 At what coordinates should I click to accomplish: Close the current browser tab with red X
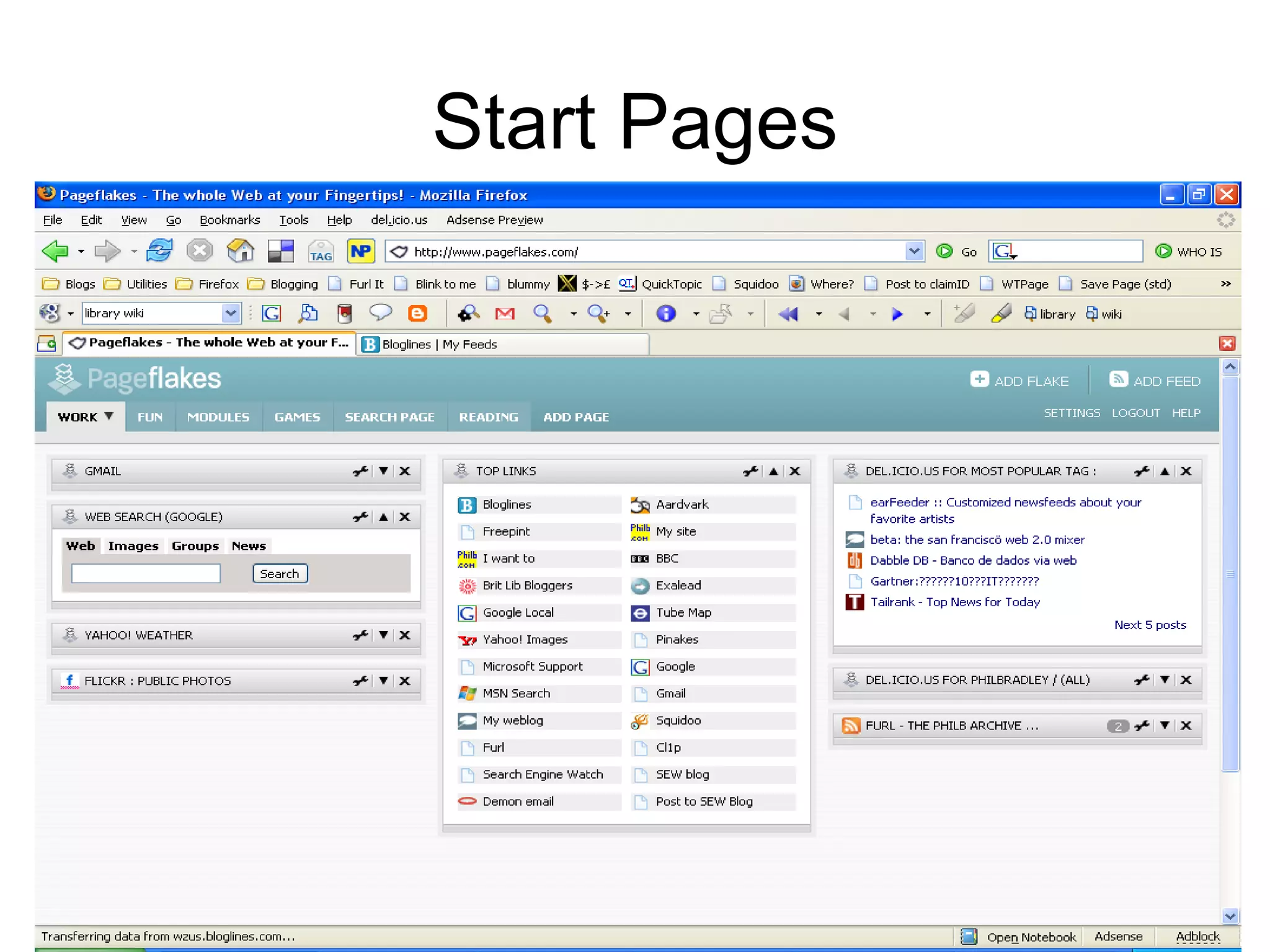[1227, 344]
